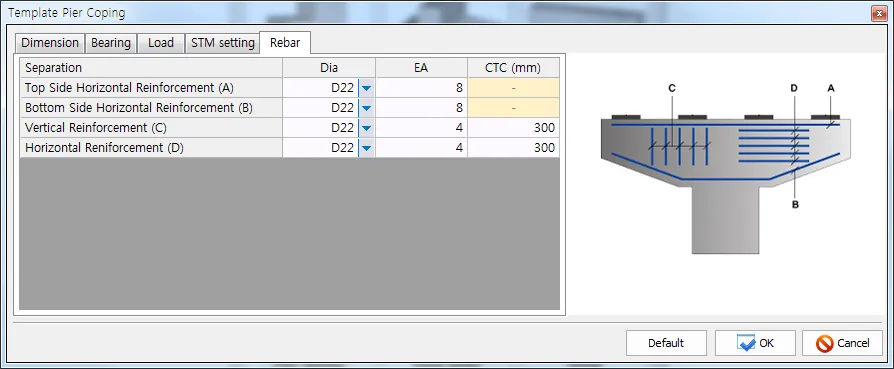The width and height of the screenshot is (894, 369).
Task: Click CTC 300 cell for Horizontal Reniforcement (D)
Action: [x=514, y=148]
